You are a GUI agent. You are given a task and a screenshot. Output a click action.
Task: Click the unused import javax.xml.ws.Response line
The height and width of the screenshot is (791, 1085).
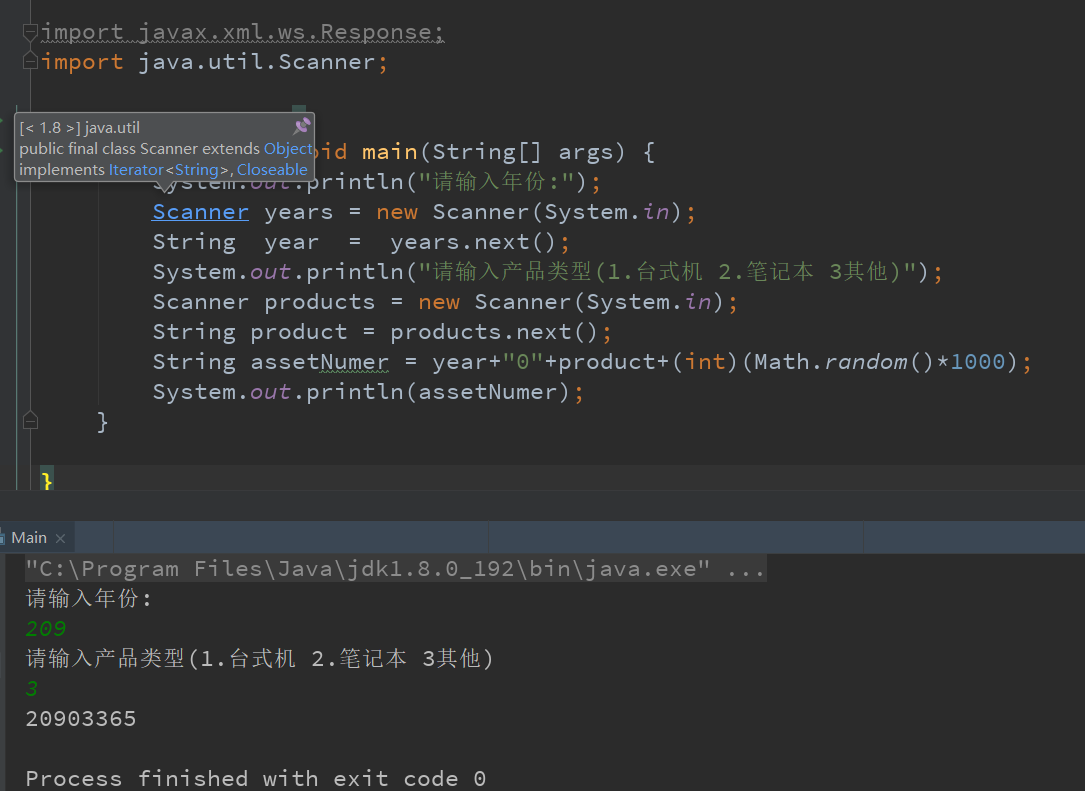242,32
